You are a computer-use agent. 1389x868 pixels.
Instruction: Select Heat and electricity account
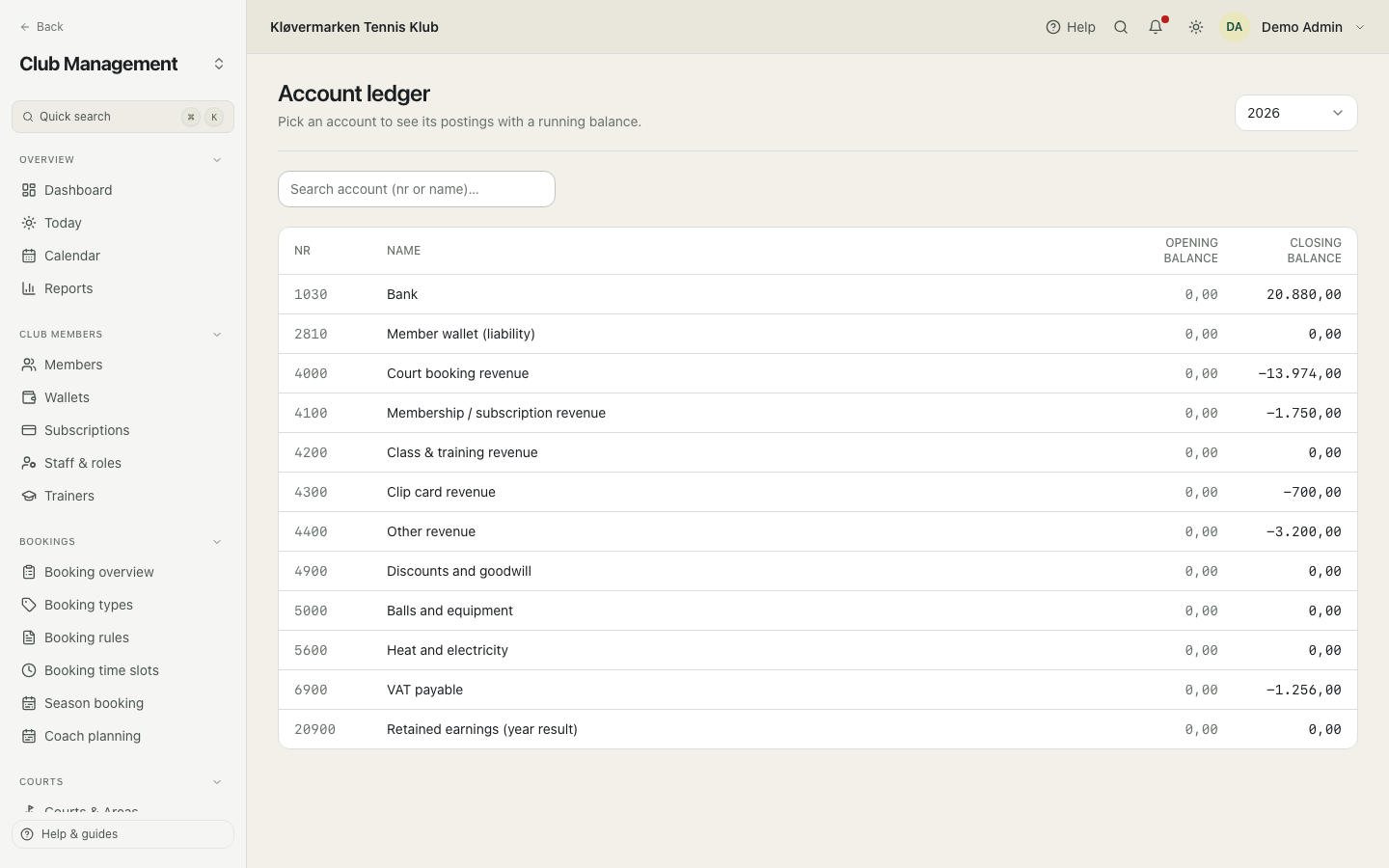pos(818,650)
